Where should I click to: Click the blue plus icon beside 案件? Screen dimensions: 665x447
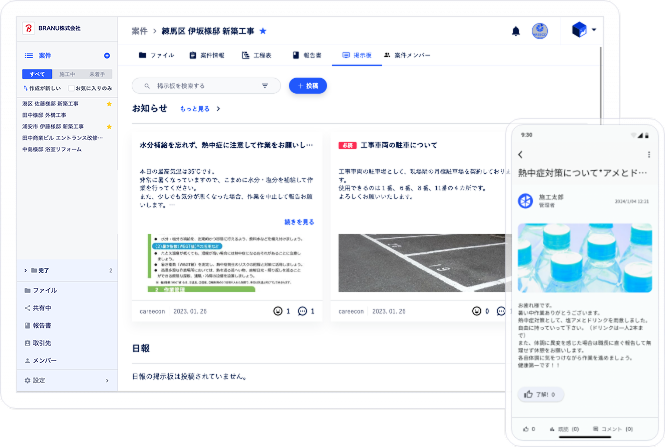tap(107, 55)
